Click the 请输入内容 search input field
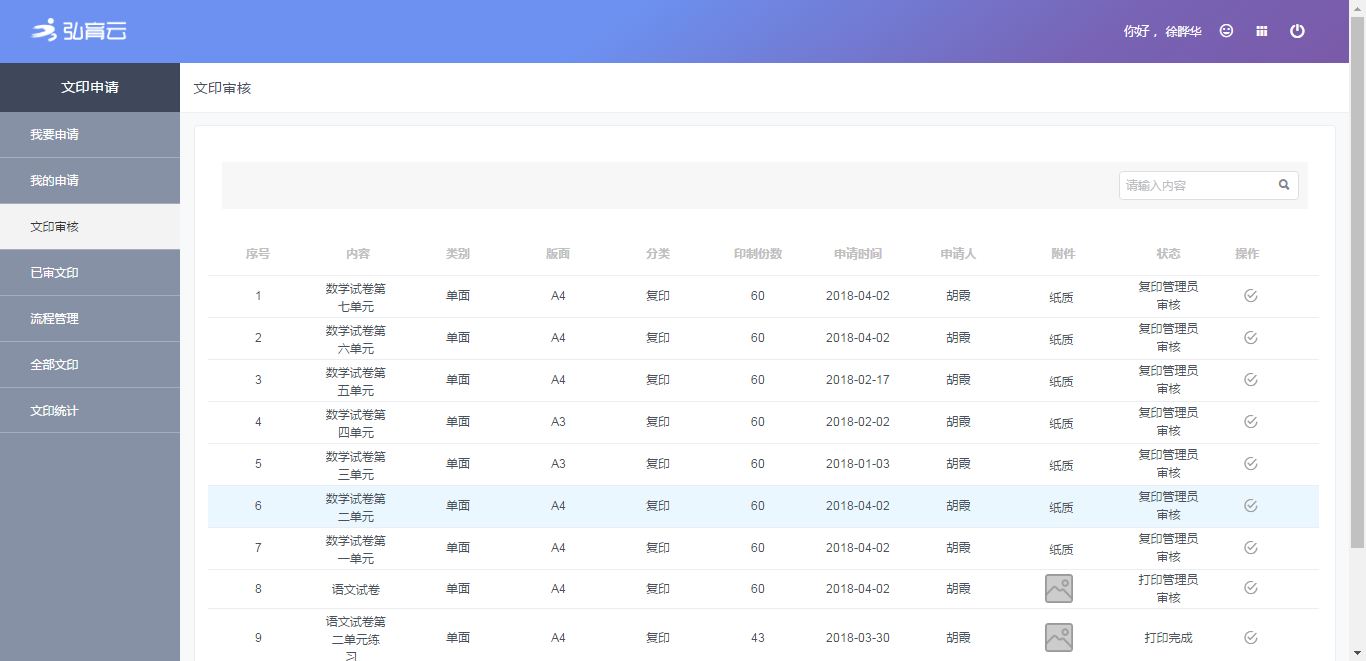The height and width of the screenshot is (661, 1366). tap(1195, 185)
